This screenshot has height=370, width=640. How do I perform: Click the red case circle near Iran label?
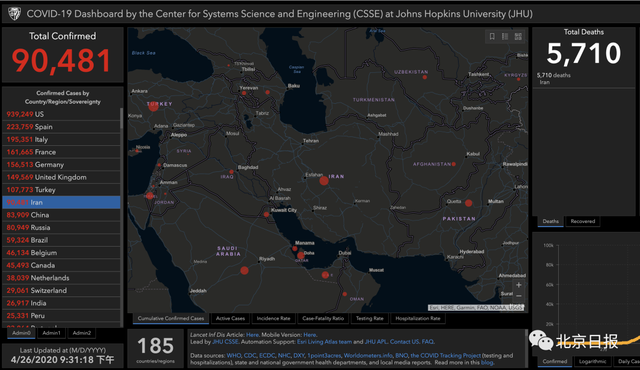[x=324, y=181]
